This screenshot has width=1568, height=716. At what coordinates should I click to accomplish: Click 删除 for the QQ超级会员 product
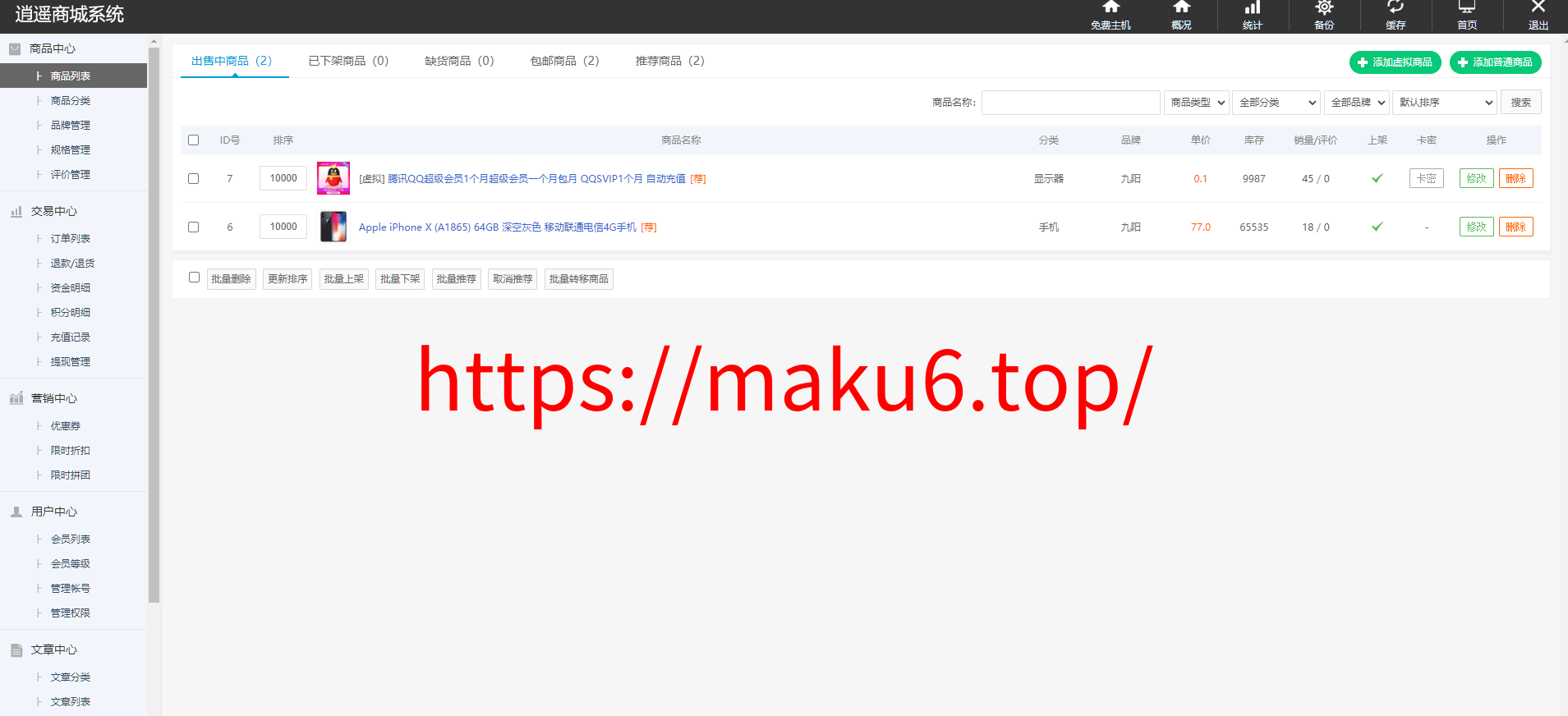point(1515,178)
